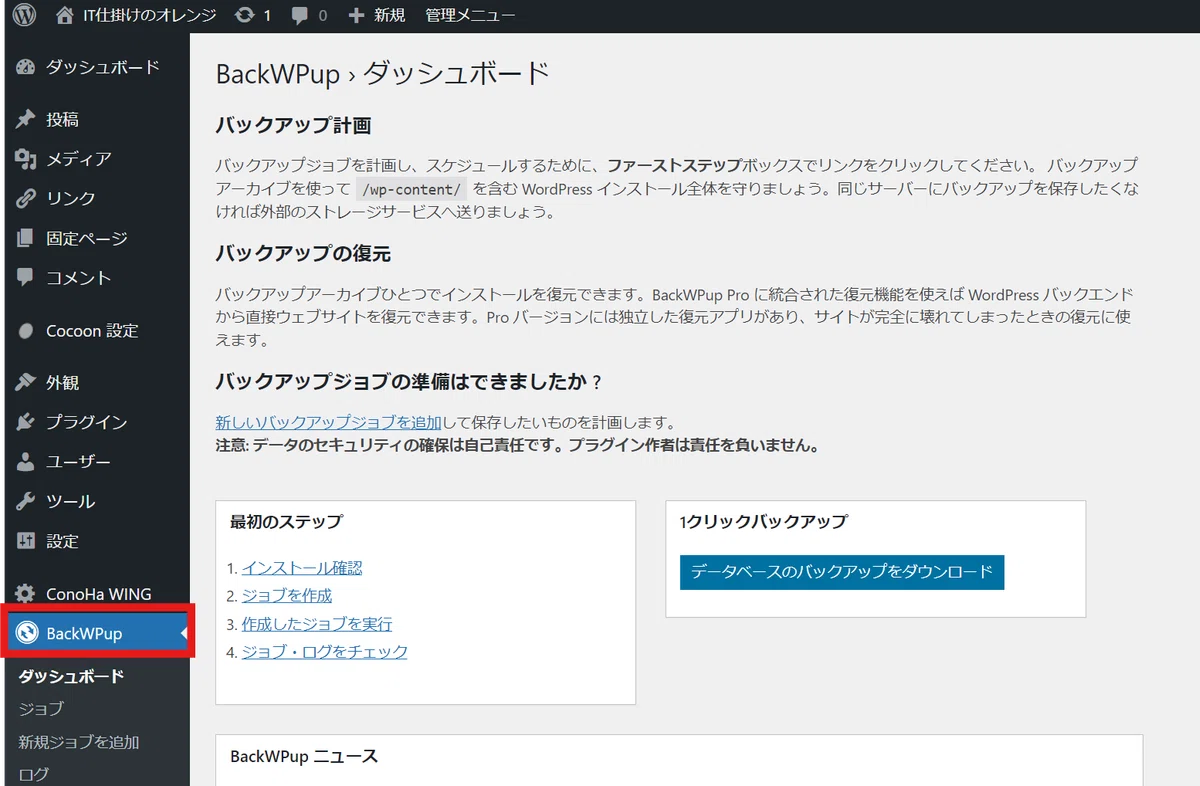Open the 管理メニュー in the admin bar
Viewport: 1200px width, 786px height.
pos(470,16)
